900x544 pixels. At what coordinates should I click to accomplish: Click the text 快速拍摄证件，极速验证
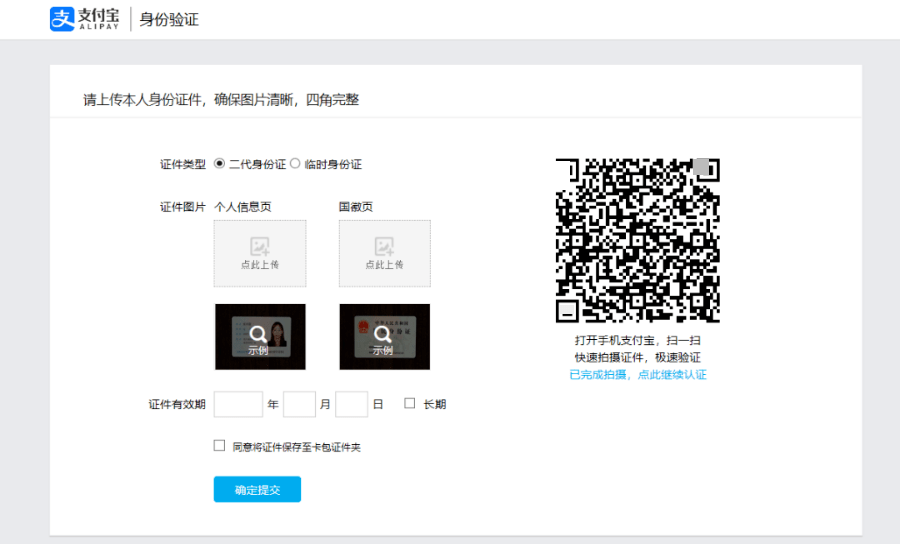point(638,358)
